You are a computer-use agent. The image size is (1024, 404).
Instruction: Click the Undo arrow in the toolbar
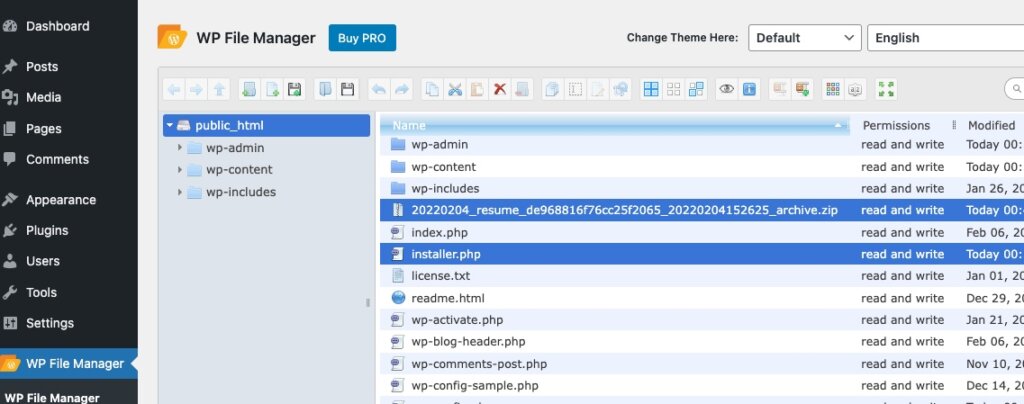tap(379, 89)
